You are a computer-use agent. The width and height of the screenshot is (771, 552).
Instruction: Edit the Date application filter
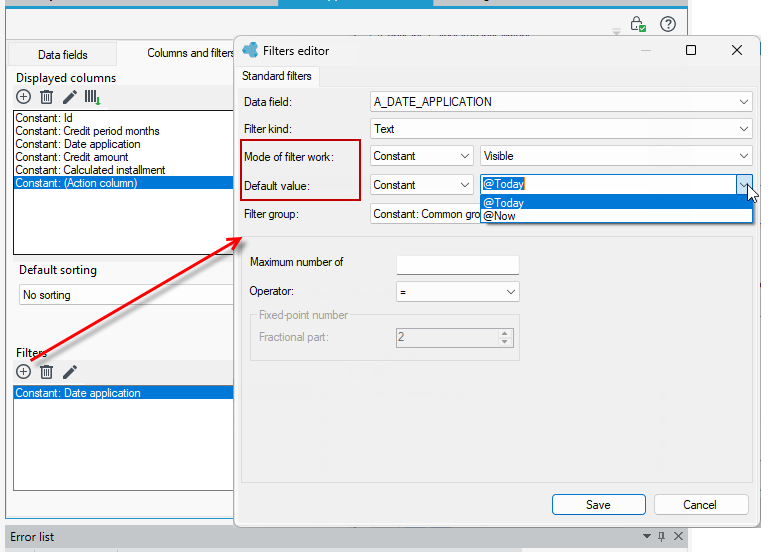(70, 372)
